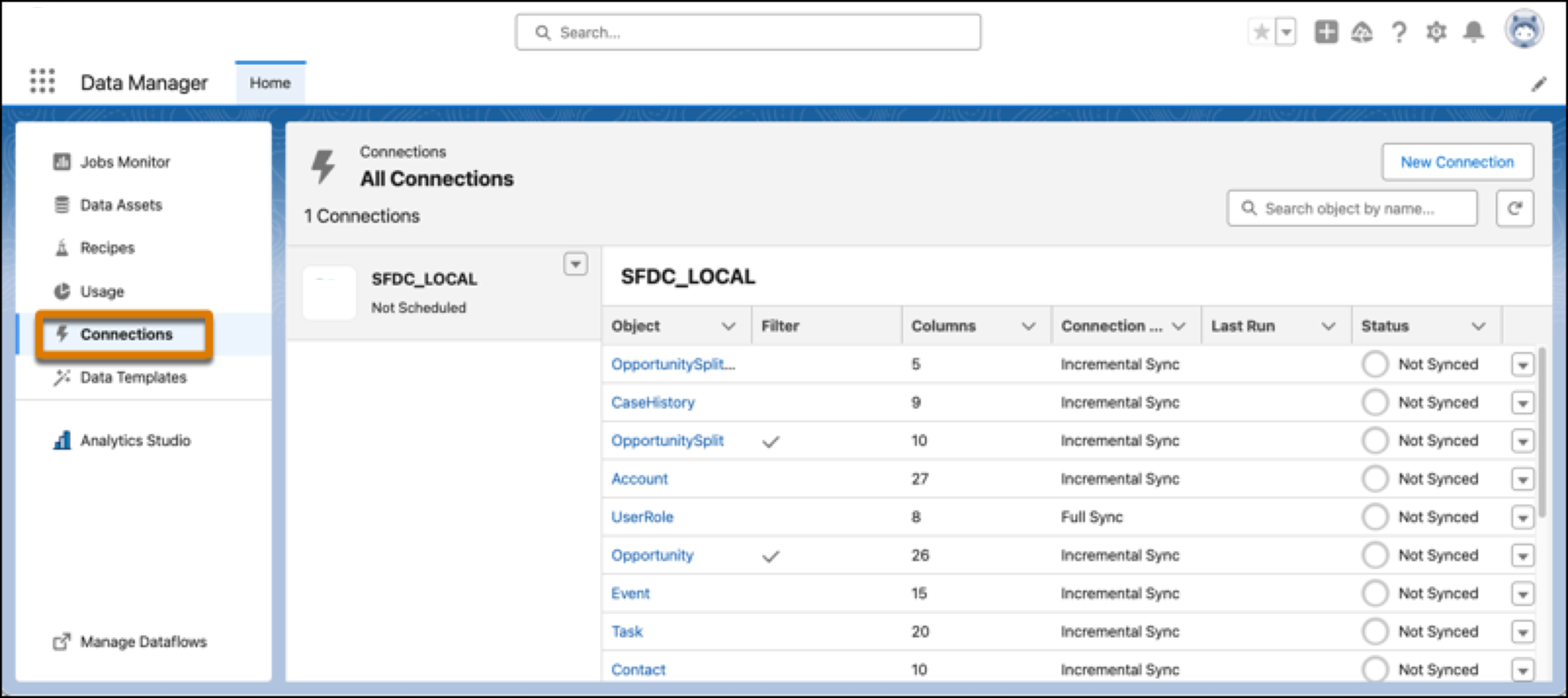Click the Search object by name field
The width and height of the screenshot is (1568, 698).
1352,208
